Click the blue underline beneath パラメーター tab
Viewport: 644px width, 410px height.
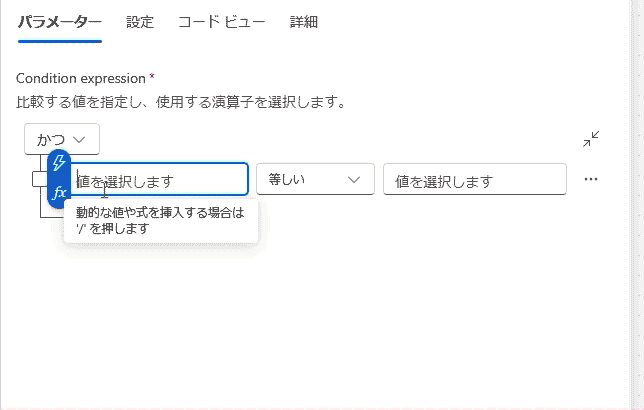coord(60,41)
